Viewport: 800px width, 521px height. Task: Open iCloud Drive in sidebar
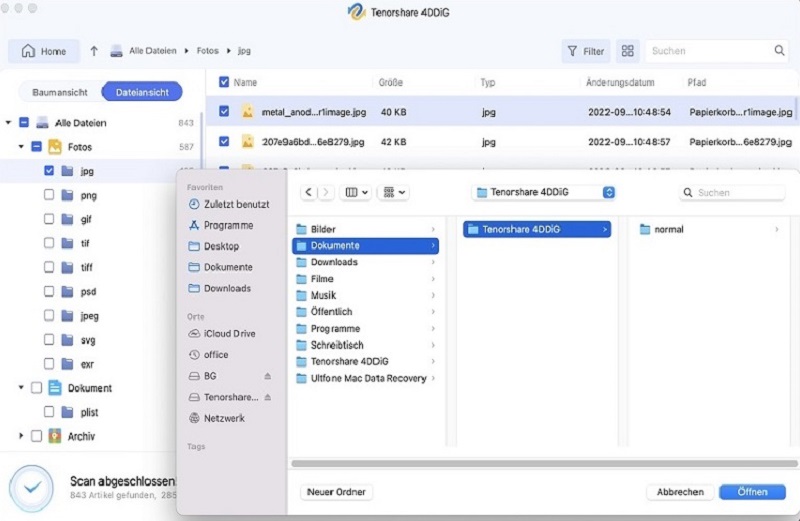(229, 333)
